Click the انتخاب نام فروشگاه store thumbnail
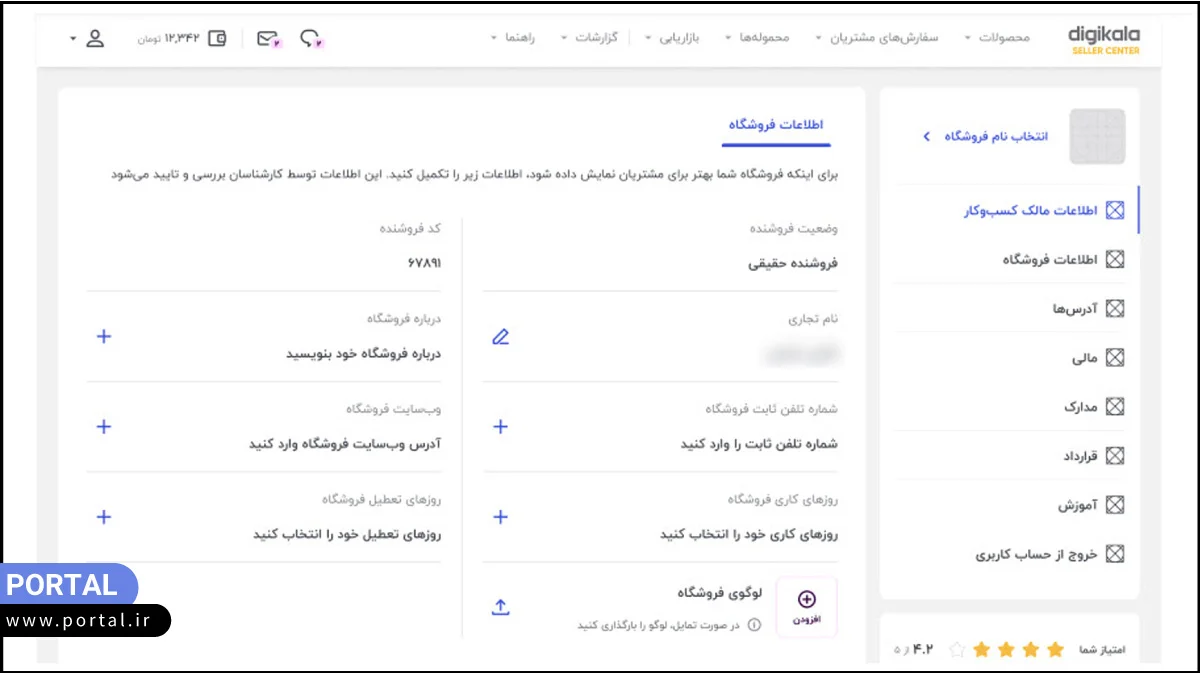Viewport: 1200px width, 673px height. click(1095, 135)
